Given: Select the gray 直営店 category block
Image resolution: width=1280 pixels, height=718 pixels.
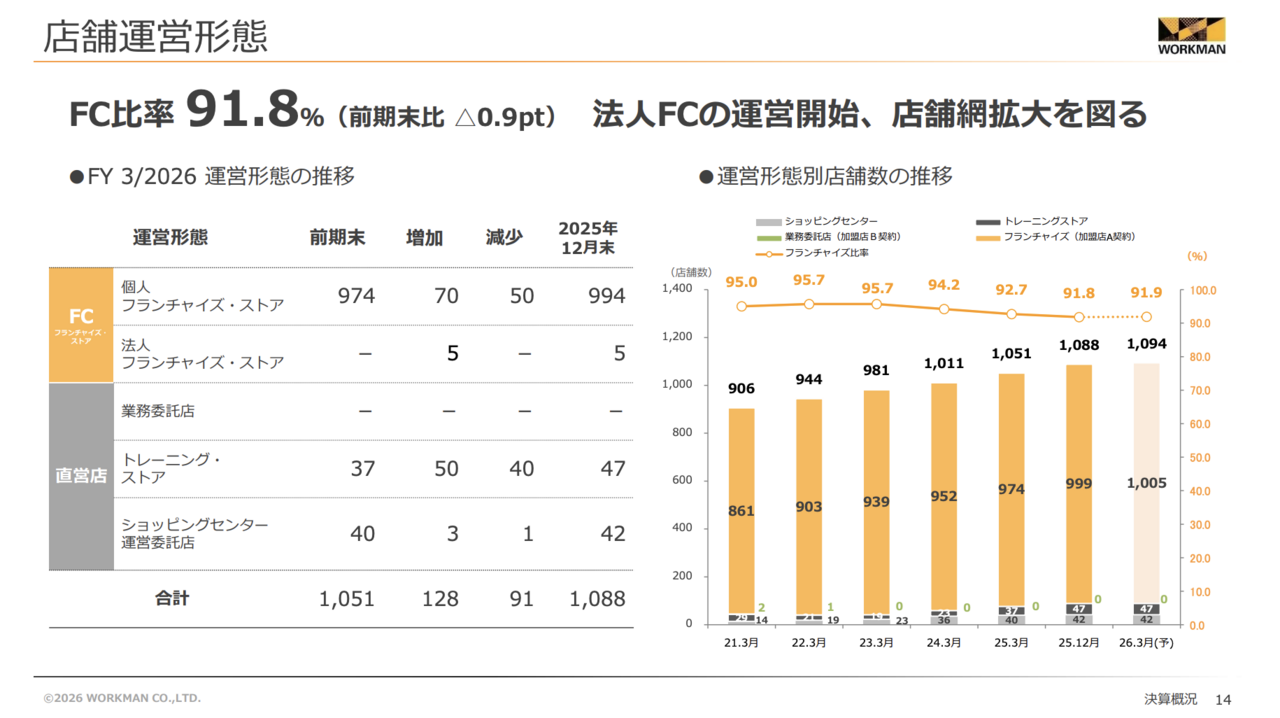Looking at the screenshot, I should (x=81, y=476).
